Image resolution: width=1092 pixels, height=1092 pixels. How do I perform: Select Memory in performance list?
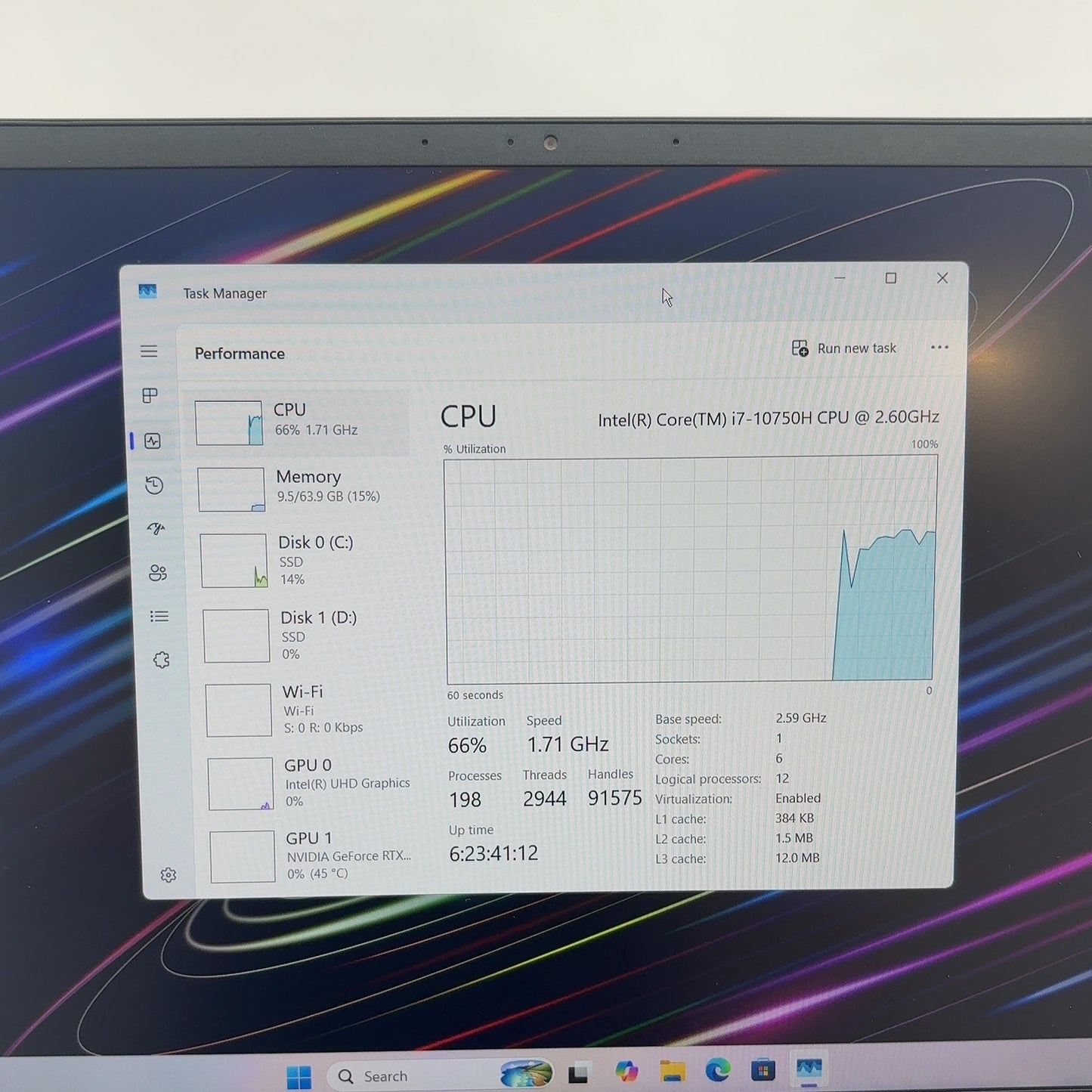pos(302,488)
